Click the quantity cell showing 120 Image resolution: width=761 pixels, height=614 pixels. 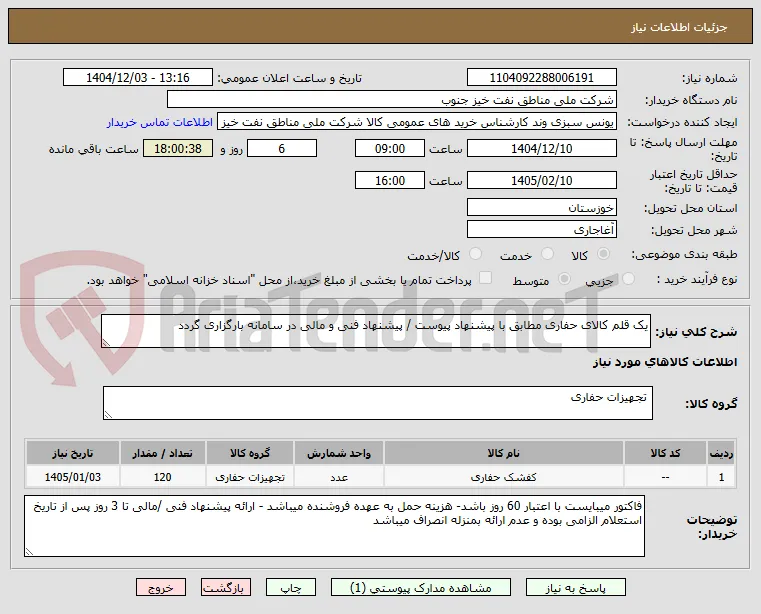coord(163,477)
